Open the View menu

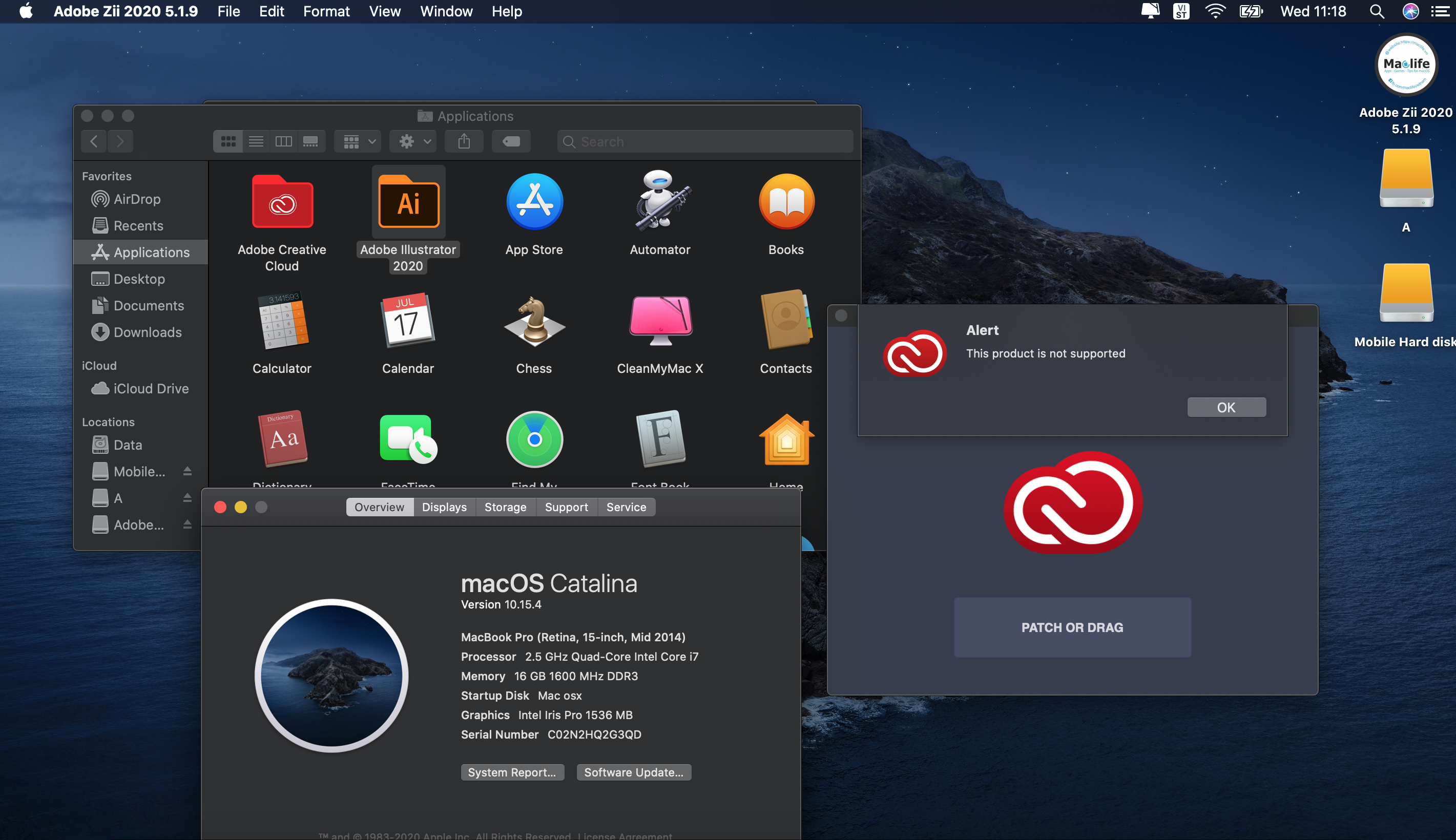coord(385,12)
